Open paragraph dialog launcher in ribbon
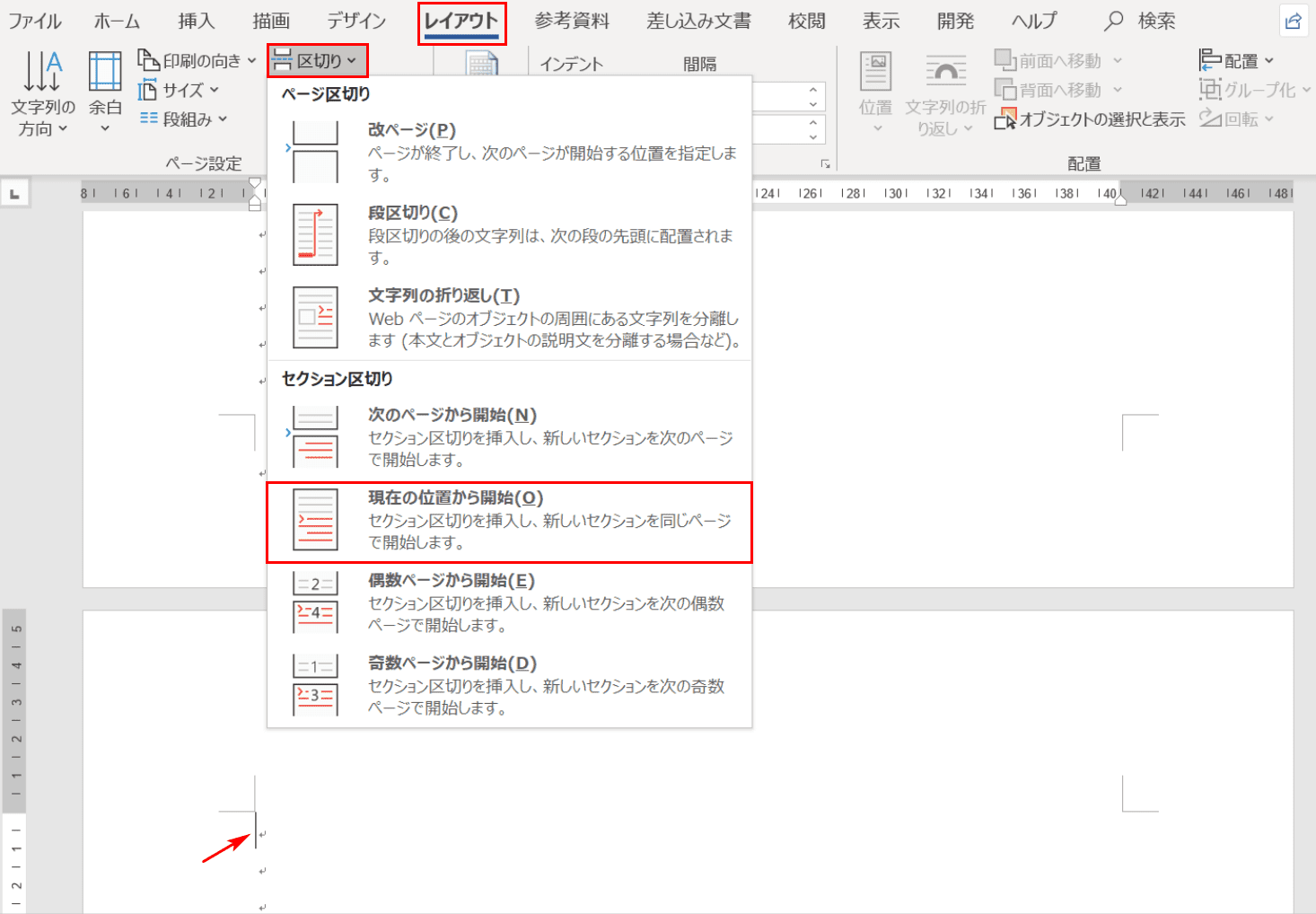This screenshot has height=914, width=1316. (x=825, y=164)
